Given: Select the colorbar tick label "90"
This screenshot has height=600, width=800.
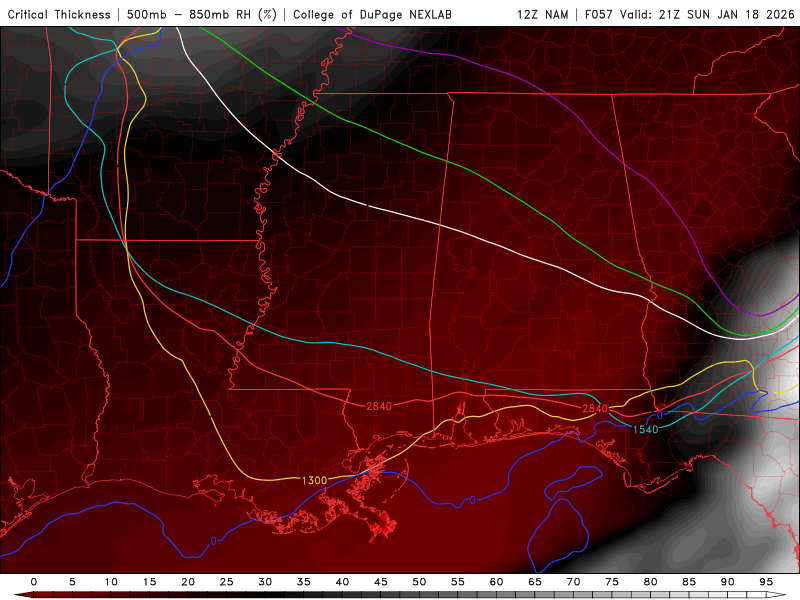Looking at the screenshot, I should pos(728,582).
